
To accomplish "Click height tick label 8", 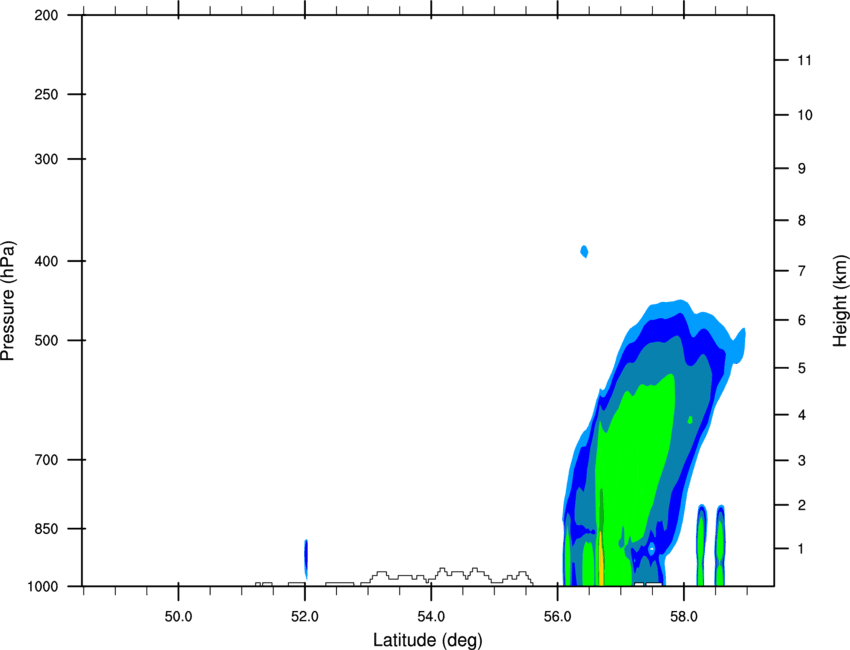I will [x=802, y=221].
